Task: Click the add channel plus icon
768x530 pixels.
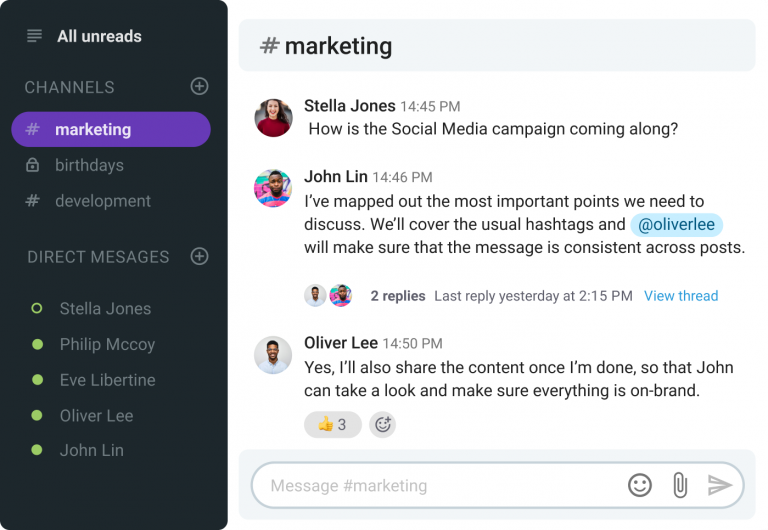Action: coord(199,87)
